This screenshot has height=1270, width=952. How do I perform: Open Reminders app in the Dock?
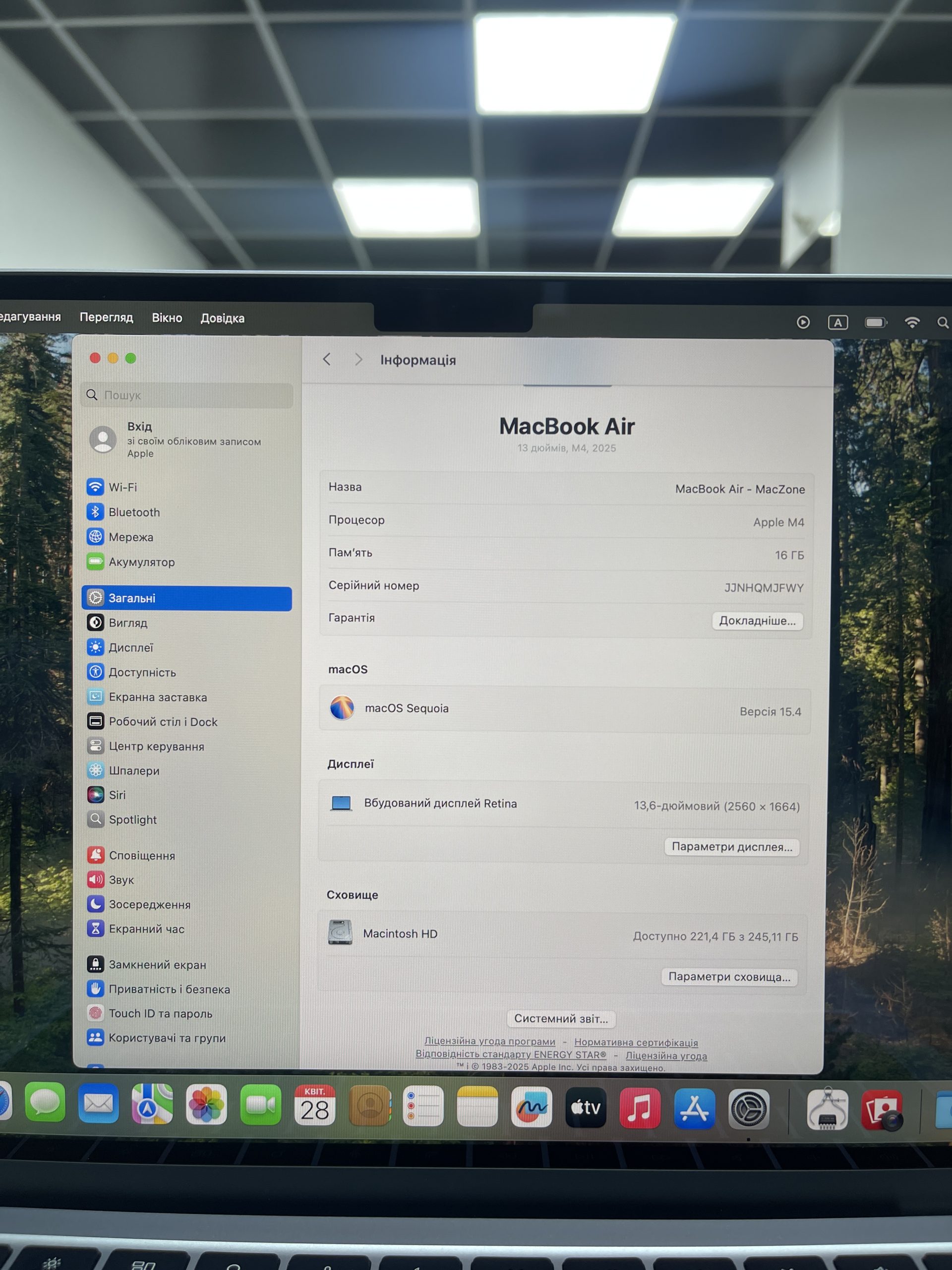point(423,1106)
